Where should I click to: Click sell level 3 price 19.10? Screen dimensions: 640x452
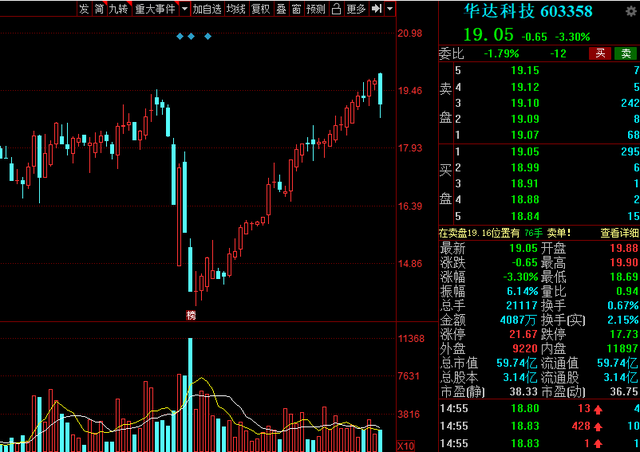click(525, 103)
